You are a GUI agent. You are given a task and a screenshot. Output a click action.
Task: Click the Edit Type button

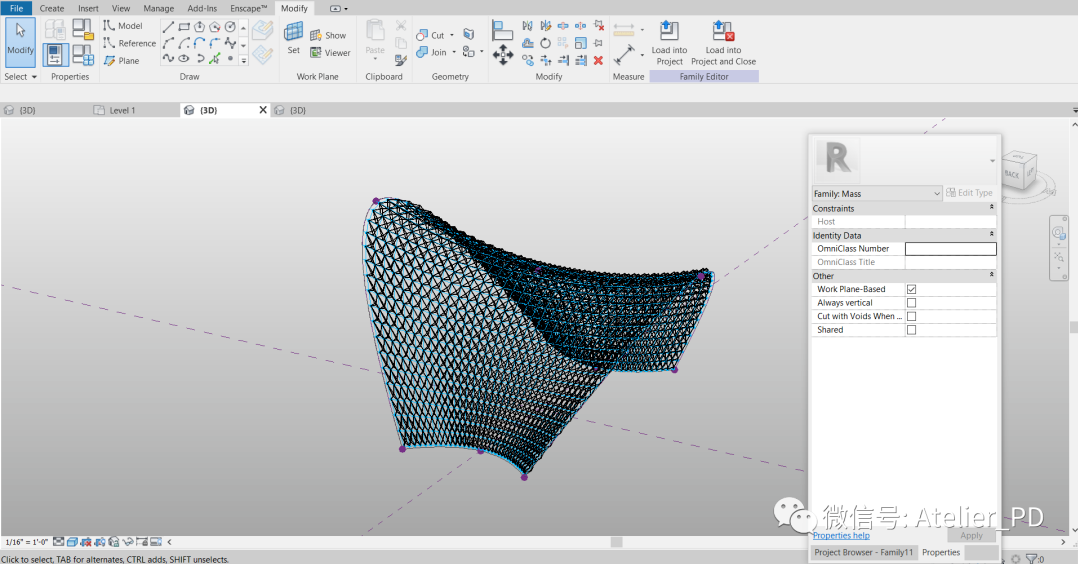click(x=969, y=193)
